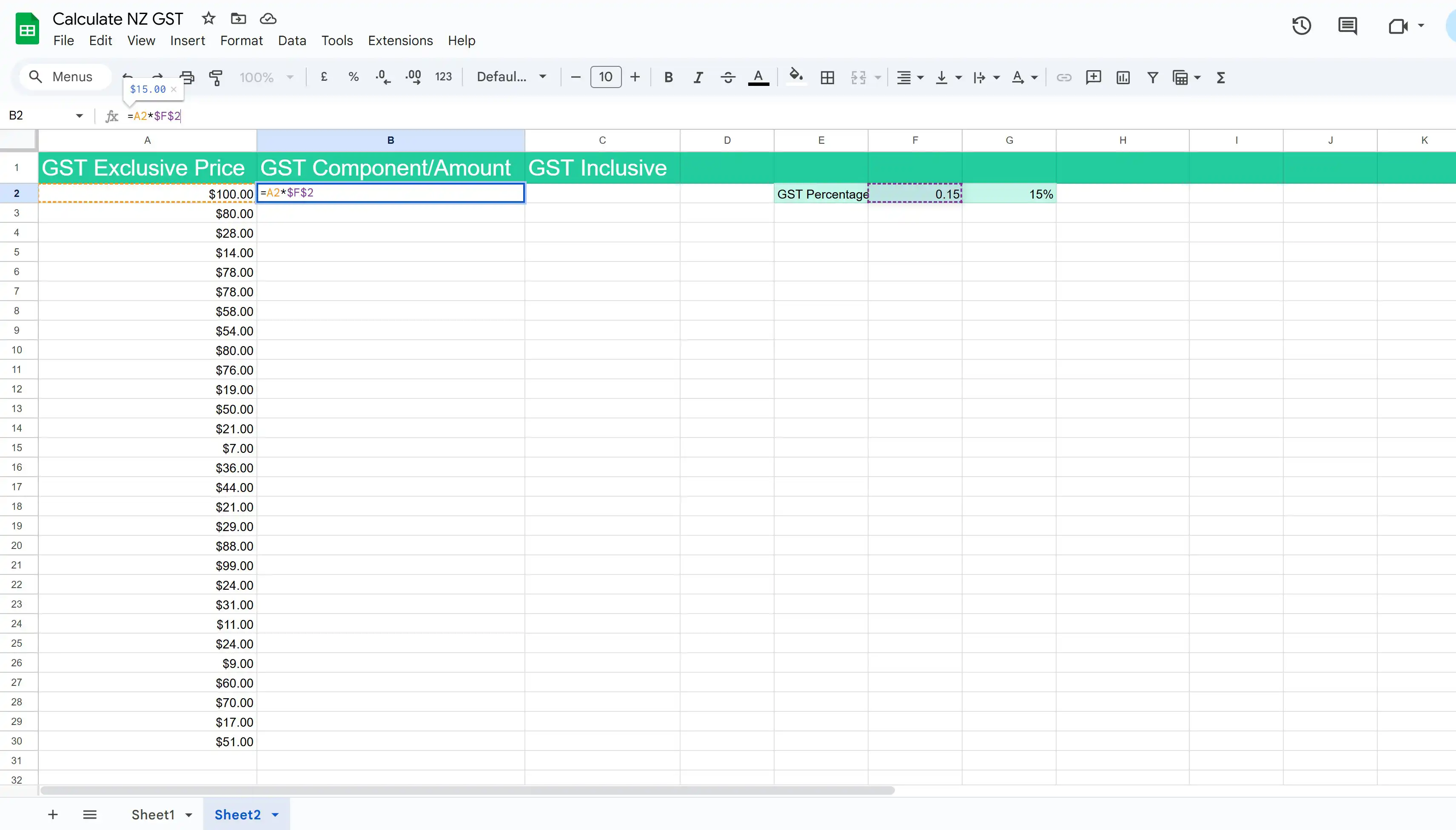Screen dimensions: 1456x830
Task: Open the functions sigma menu
Action: 1220,77
